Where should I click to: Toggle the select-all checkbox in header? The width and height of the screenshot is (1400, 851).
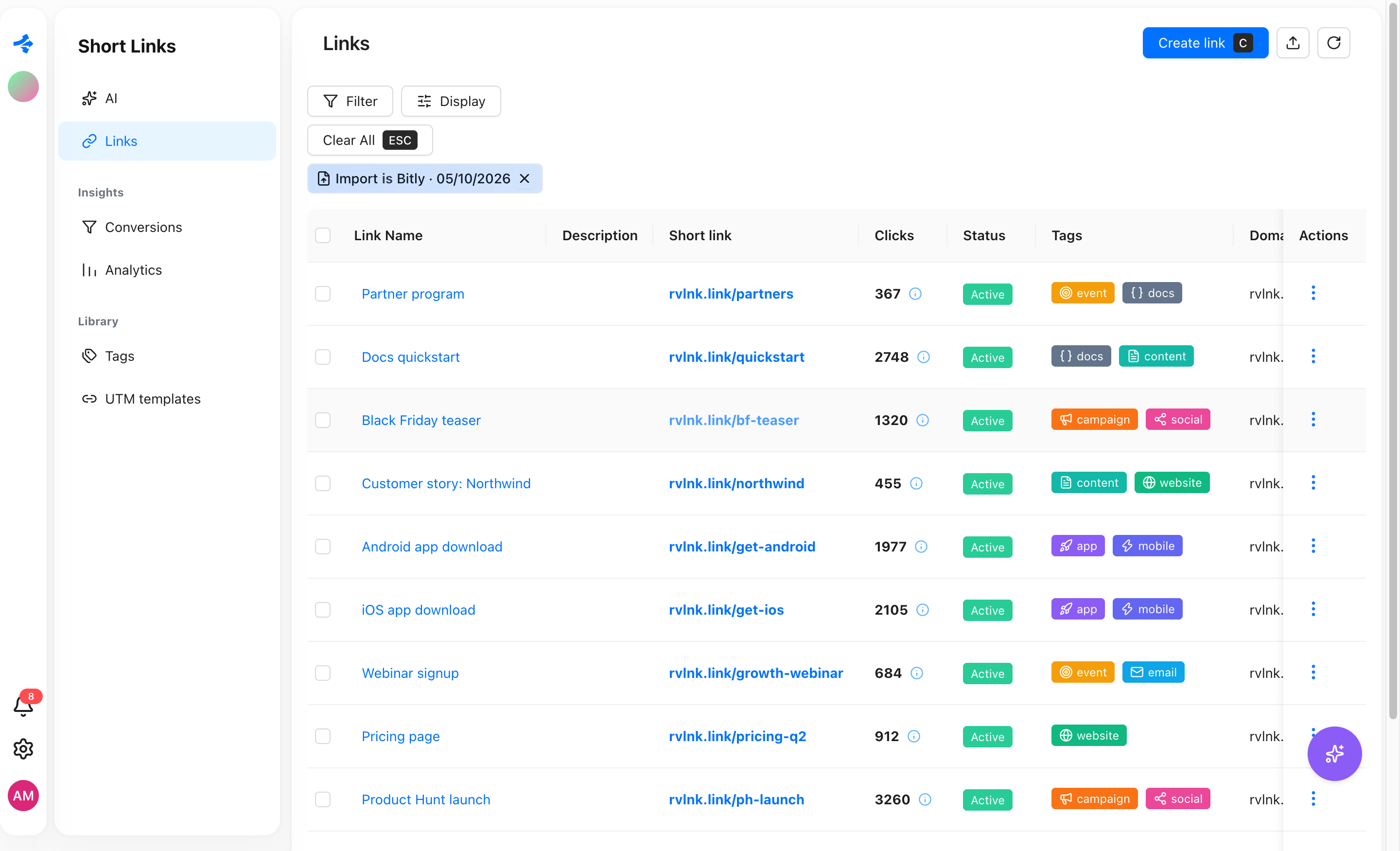tap(323, 235)
